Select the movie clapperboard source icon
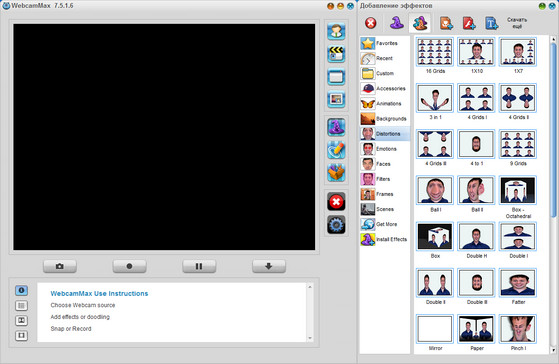Viewport: 559px width, 364px height. [x=336, y=54]
